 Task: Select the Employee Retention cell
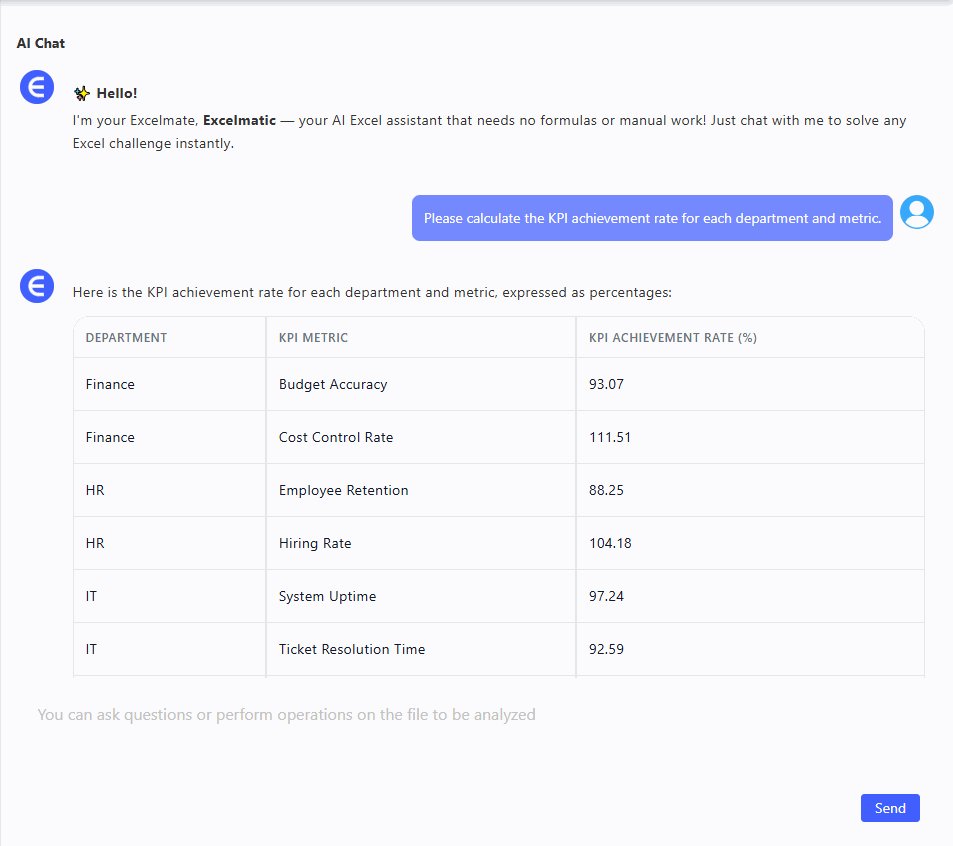click(x=343, y=490)
